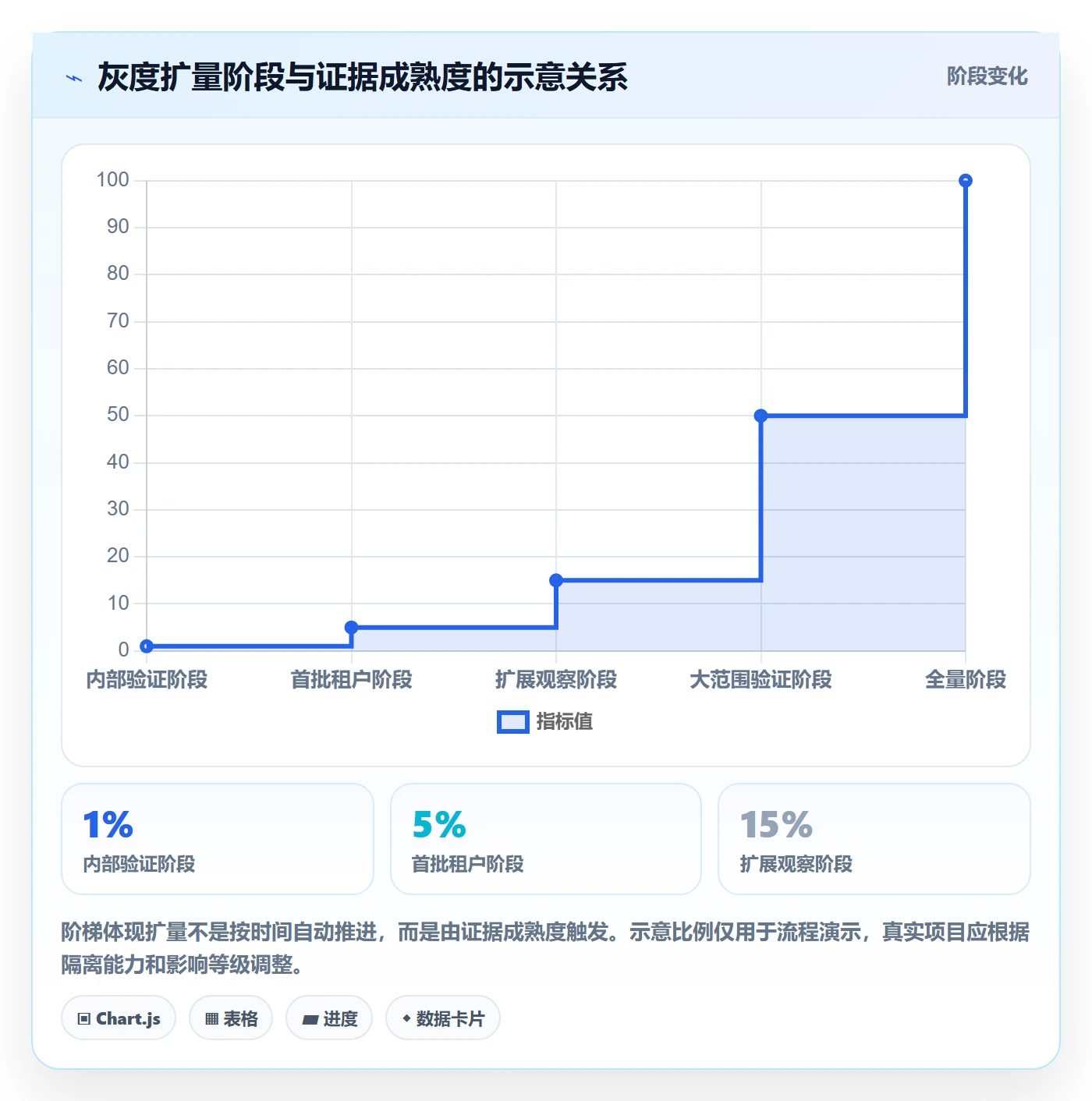Click the x-axis label 全量阶段
The width and height of the screenshot is (1092, 1101).
point(966,680)
